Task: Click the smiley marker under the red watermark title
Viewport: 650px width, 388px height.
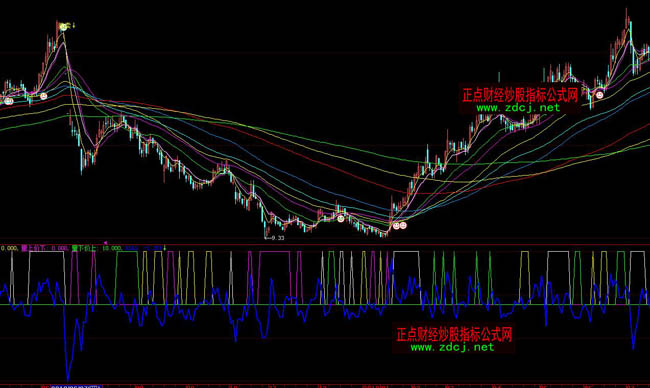Action: (x=599, y=95)
